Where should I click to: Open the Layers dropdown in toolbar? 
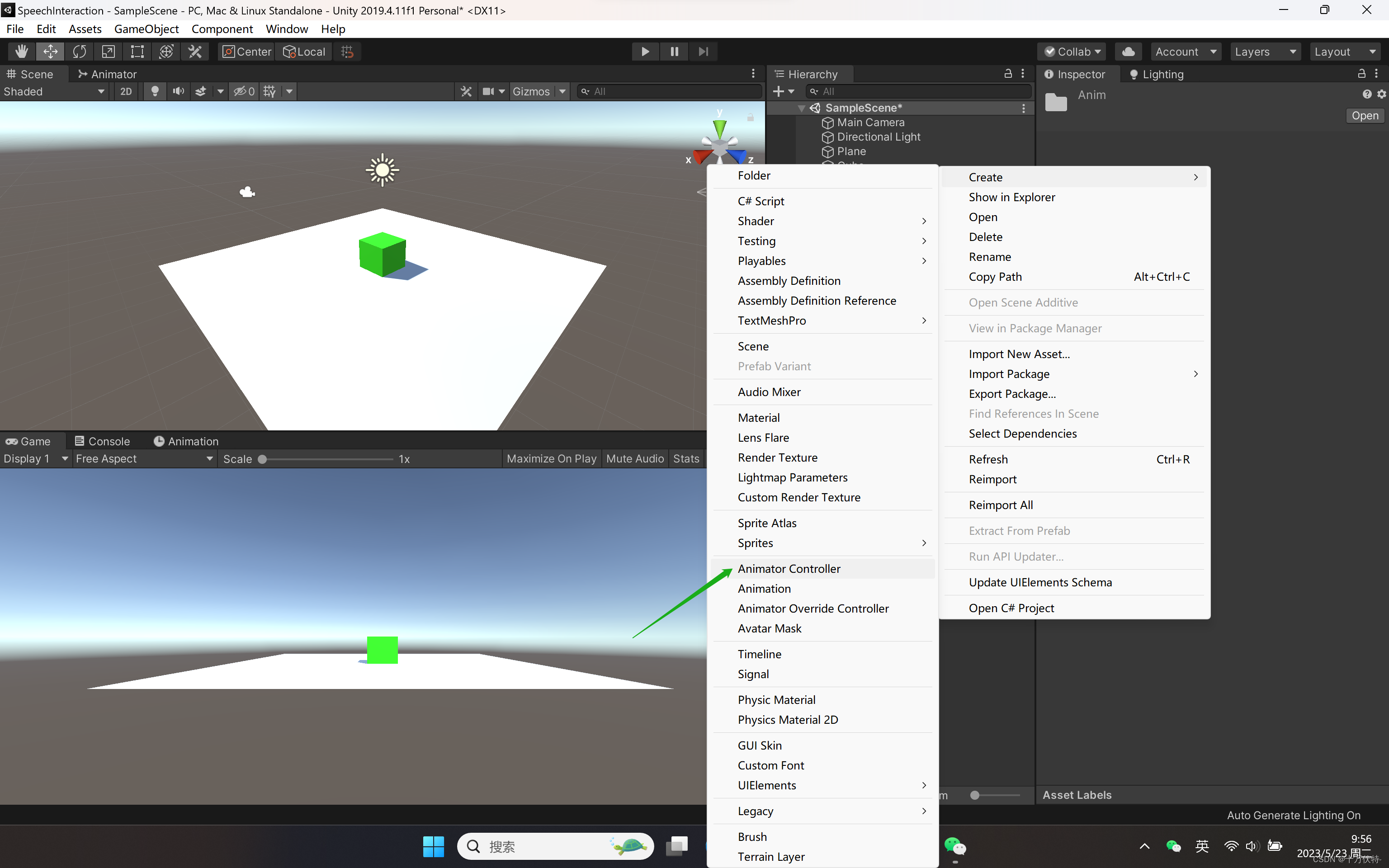[x=1264, y=51]
